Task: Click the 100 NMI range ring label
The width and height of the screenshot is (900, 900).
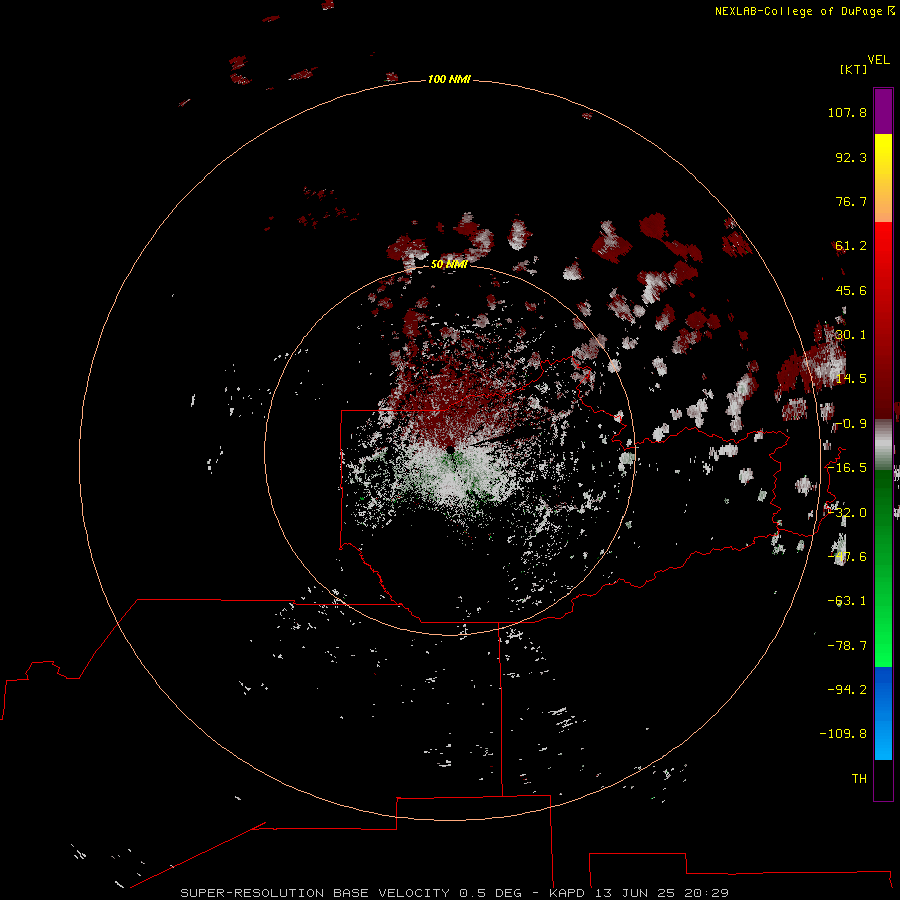Action: tap(449, 79)
